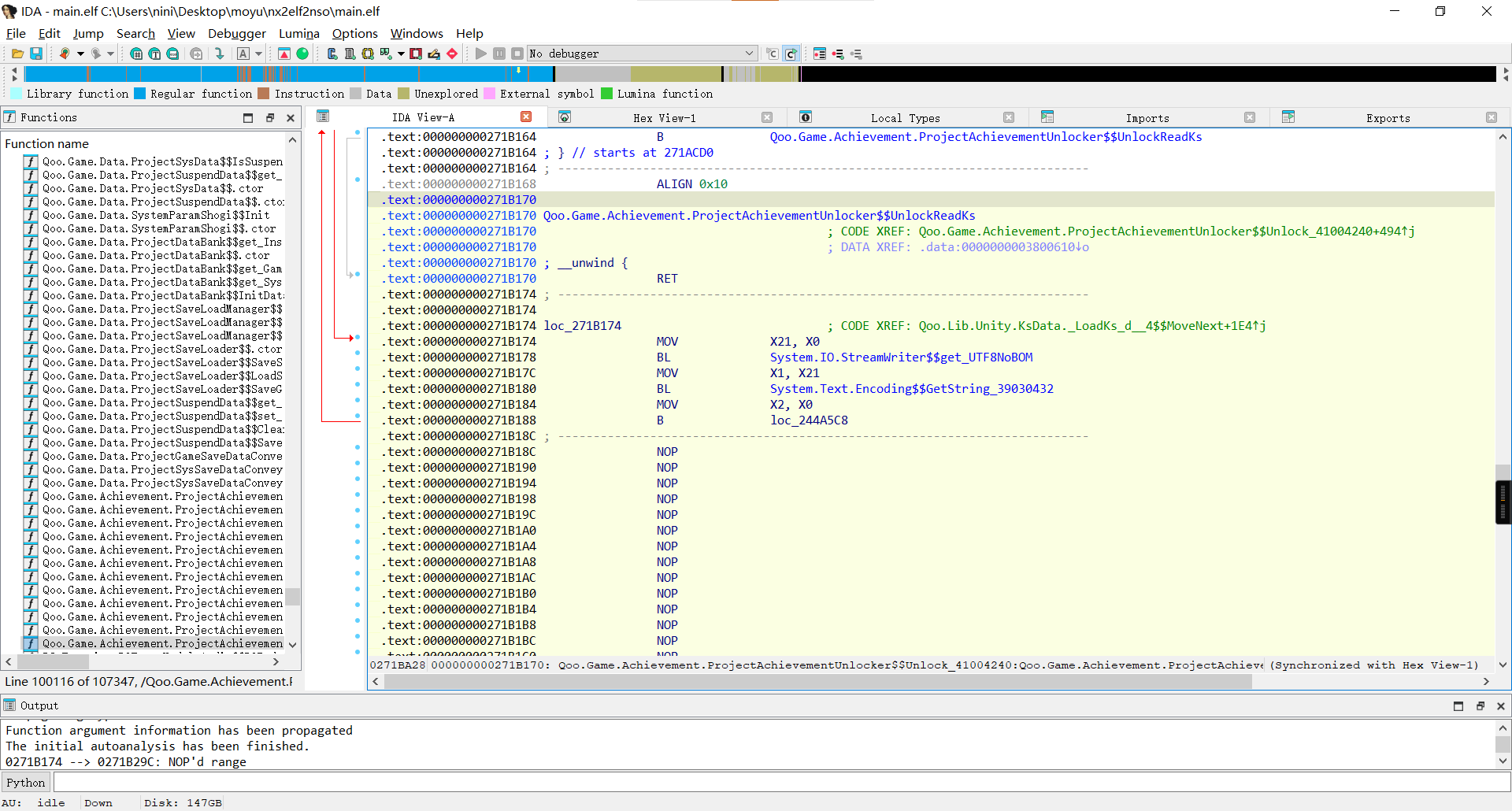
Task: Close the Hex View-1 tab
Action: (x=766, y=117)
